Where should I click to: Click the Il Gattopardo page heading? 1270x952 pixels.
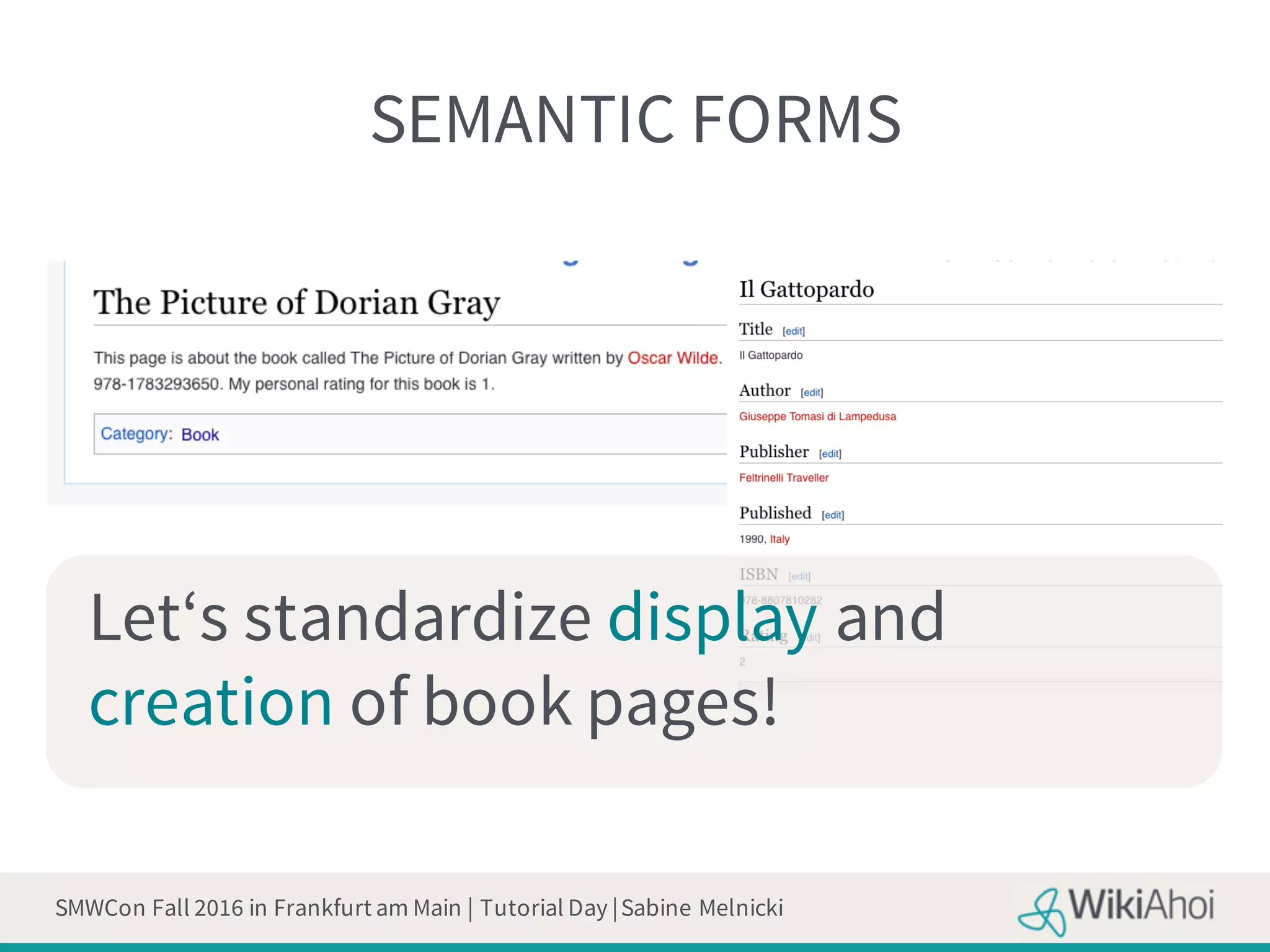(x=806, y=289)
